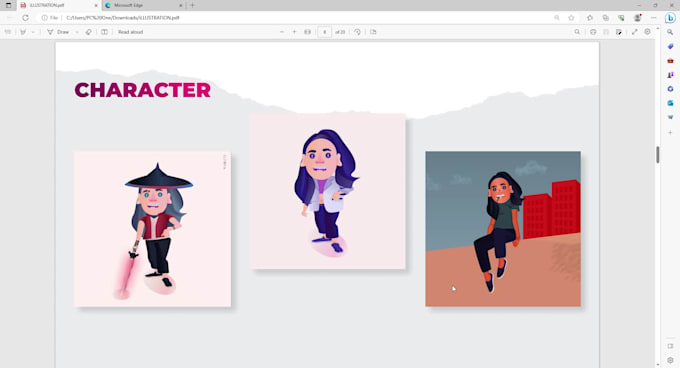The height and width of the screenshot is (368, 680).
Task: Reload the current page
Action: (26, 18)
